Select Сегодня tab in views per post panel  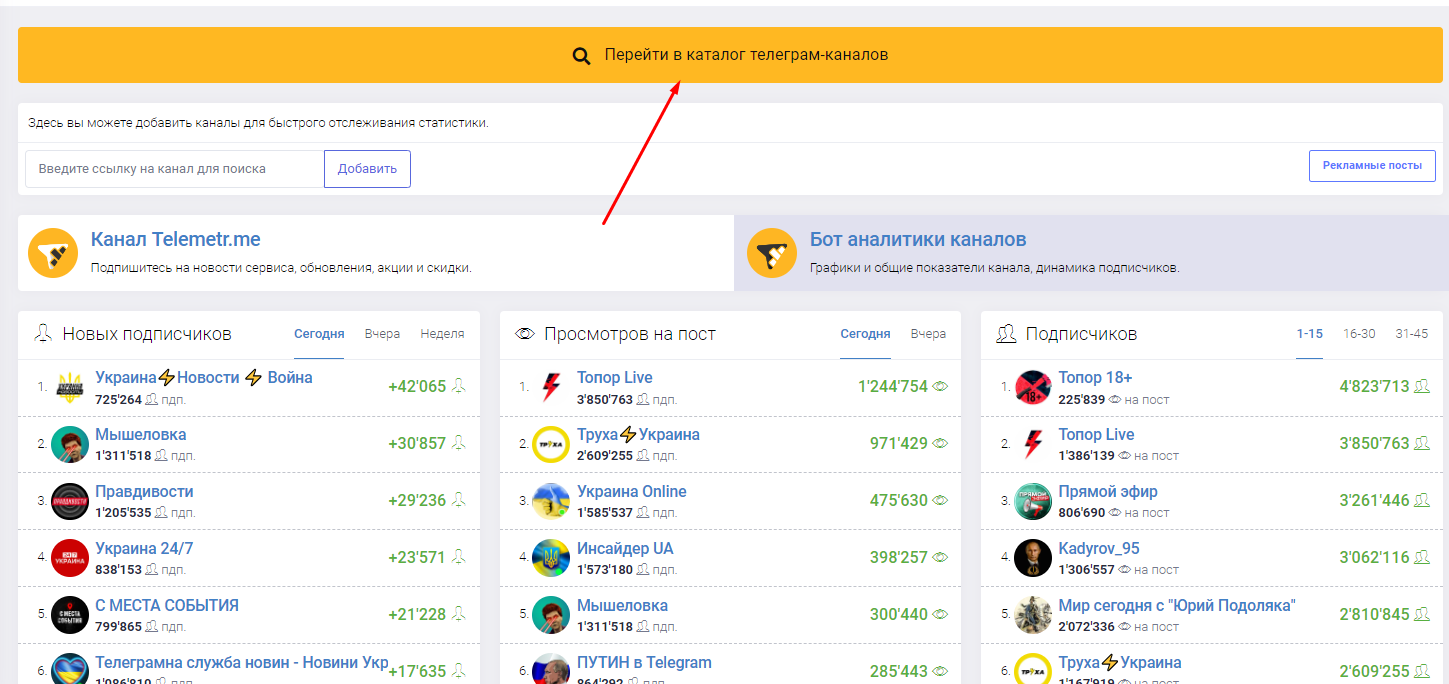[x=865, y=334]
